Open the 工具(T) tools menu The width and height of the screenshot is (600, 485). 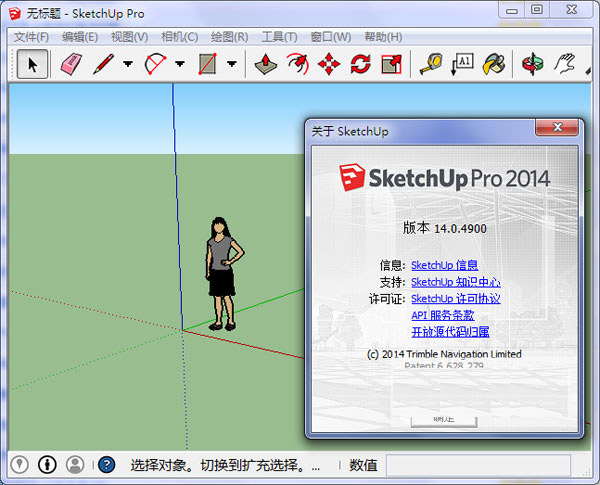pyautogui.click(x=279, y=37)
